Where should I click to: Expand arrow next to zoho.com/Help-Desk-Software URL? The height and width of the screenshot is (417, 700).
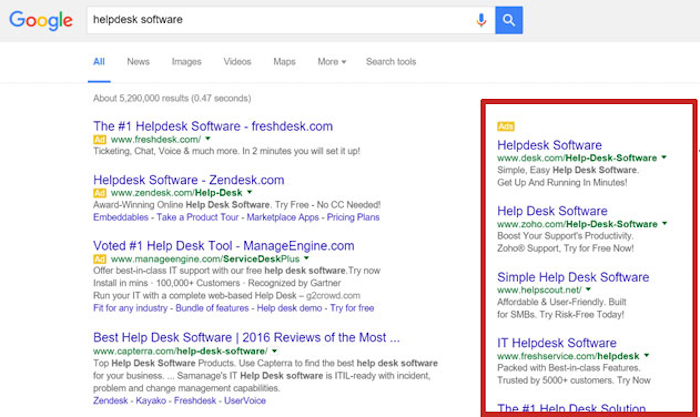point(664,223)
